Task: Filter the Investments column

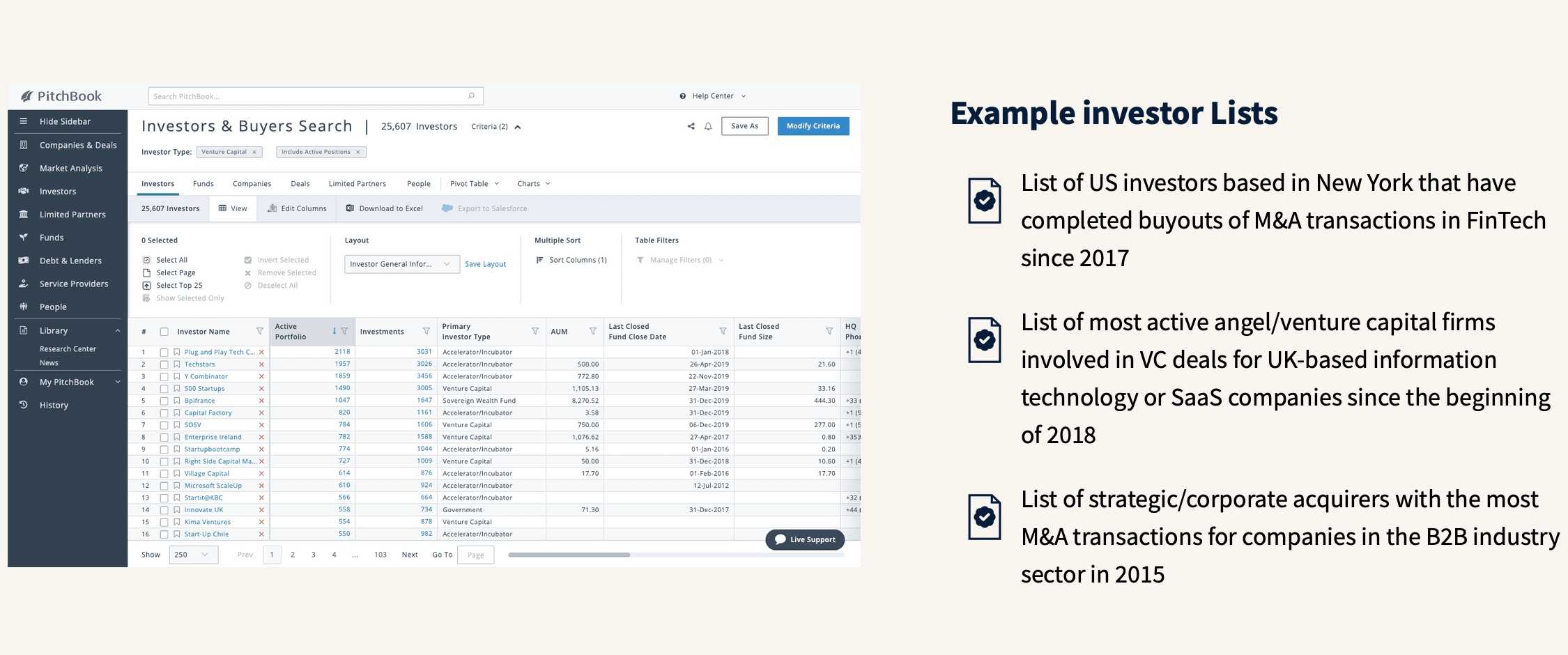Action: (x=426, y=332)
